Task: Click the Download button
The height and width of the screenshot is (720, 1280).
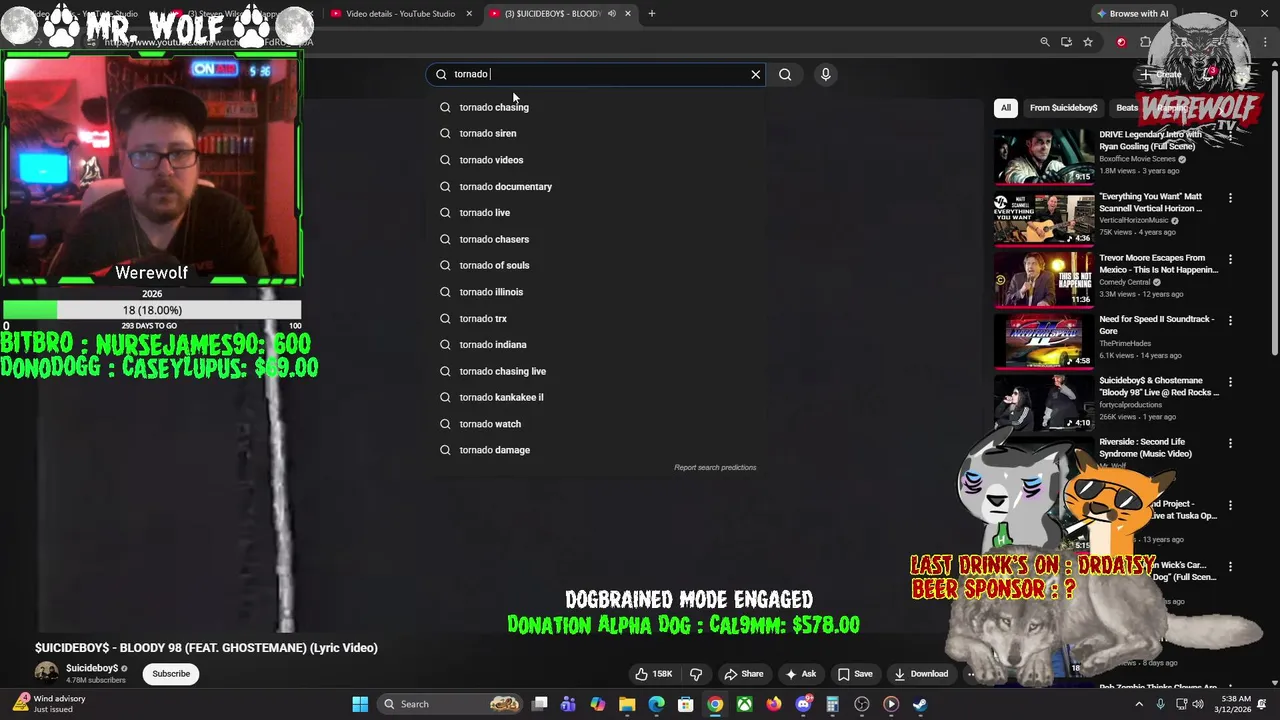Action: coord(921,674)
